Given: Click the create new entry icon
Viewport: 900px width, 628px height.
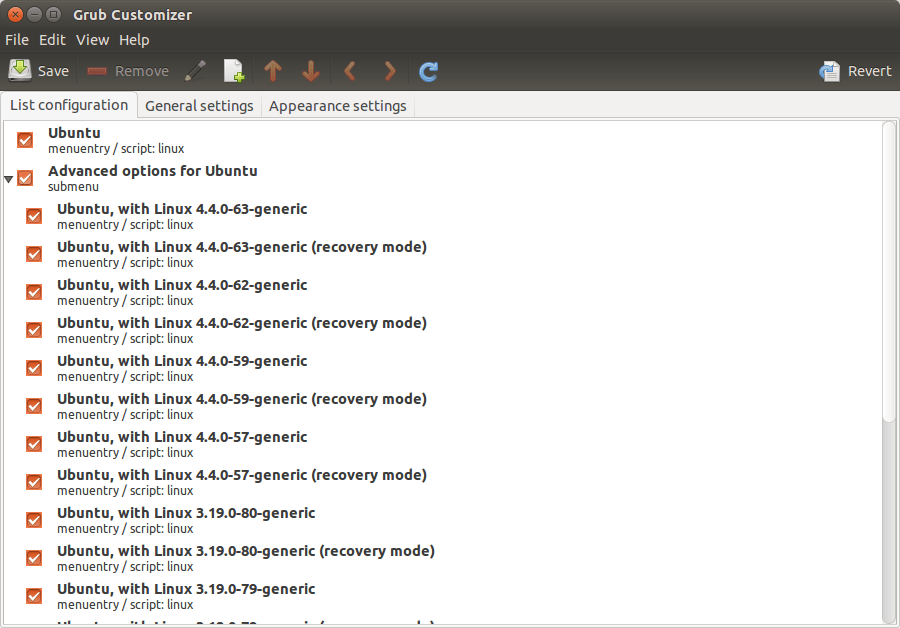Looking at the screenshot, I should [x=233, y=70].
